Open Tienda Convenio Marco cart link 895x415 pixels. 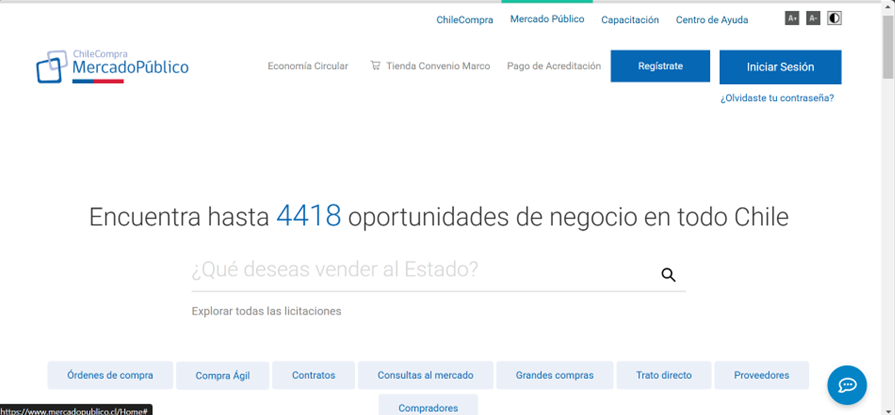pos(430,66)
